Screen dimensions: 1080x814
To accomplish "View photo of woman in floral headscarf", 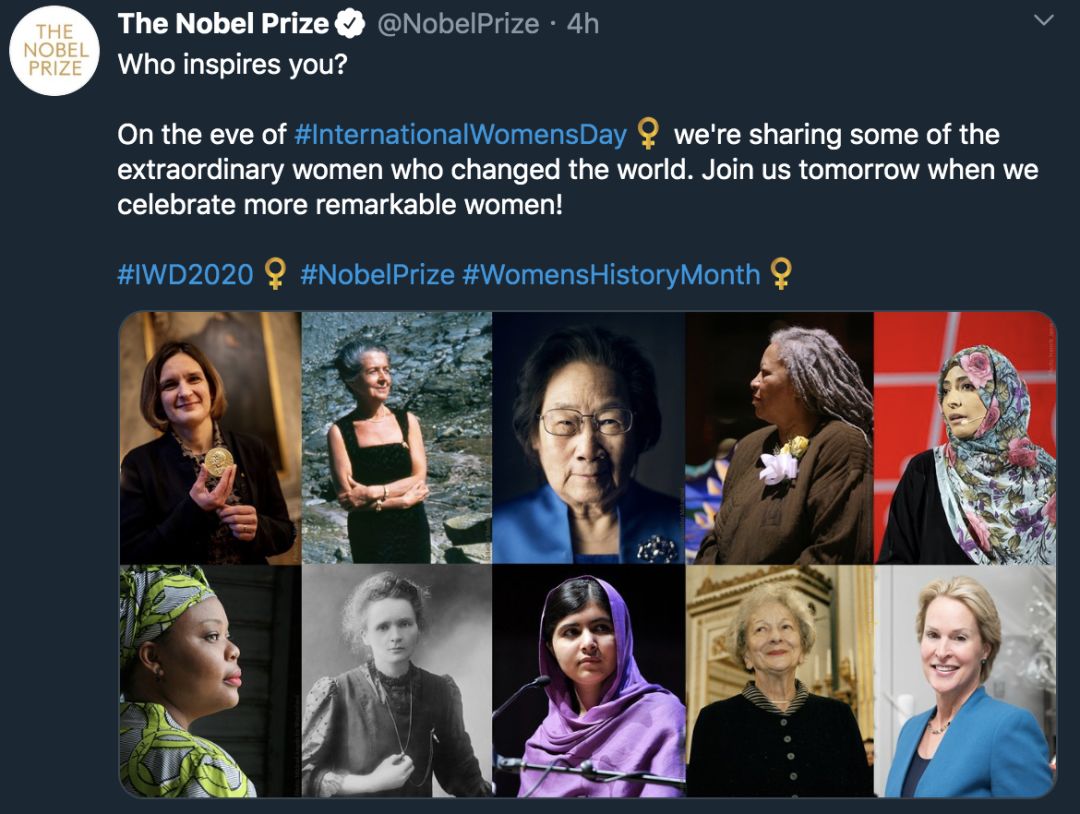I will pyautogui.click(x=965, y=438).
